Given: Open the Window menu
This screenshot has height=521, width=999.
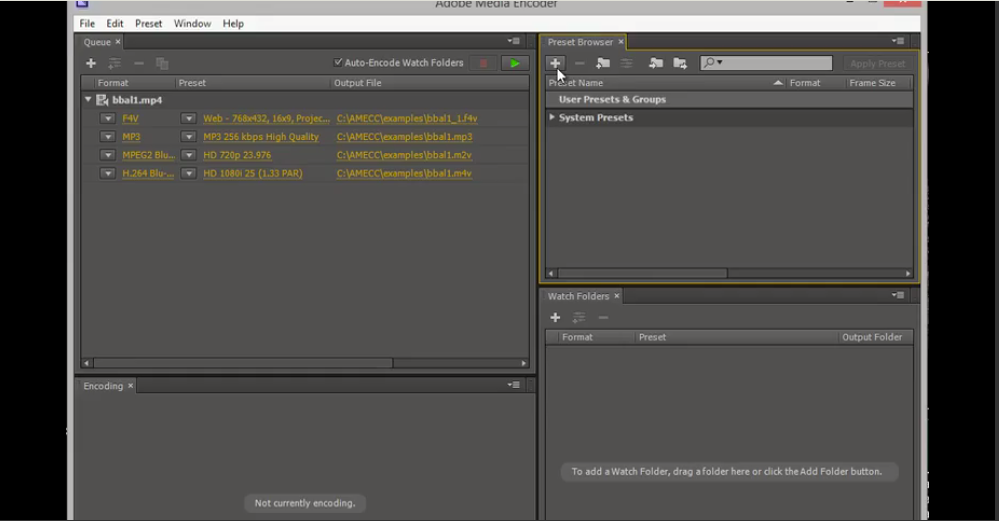Looking at the screenshot, I should tap(192, 24).
